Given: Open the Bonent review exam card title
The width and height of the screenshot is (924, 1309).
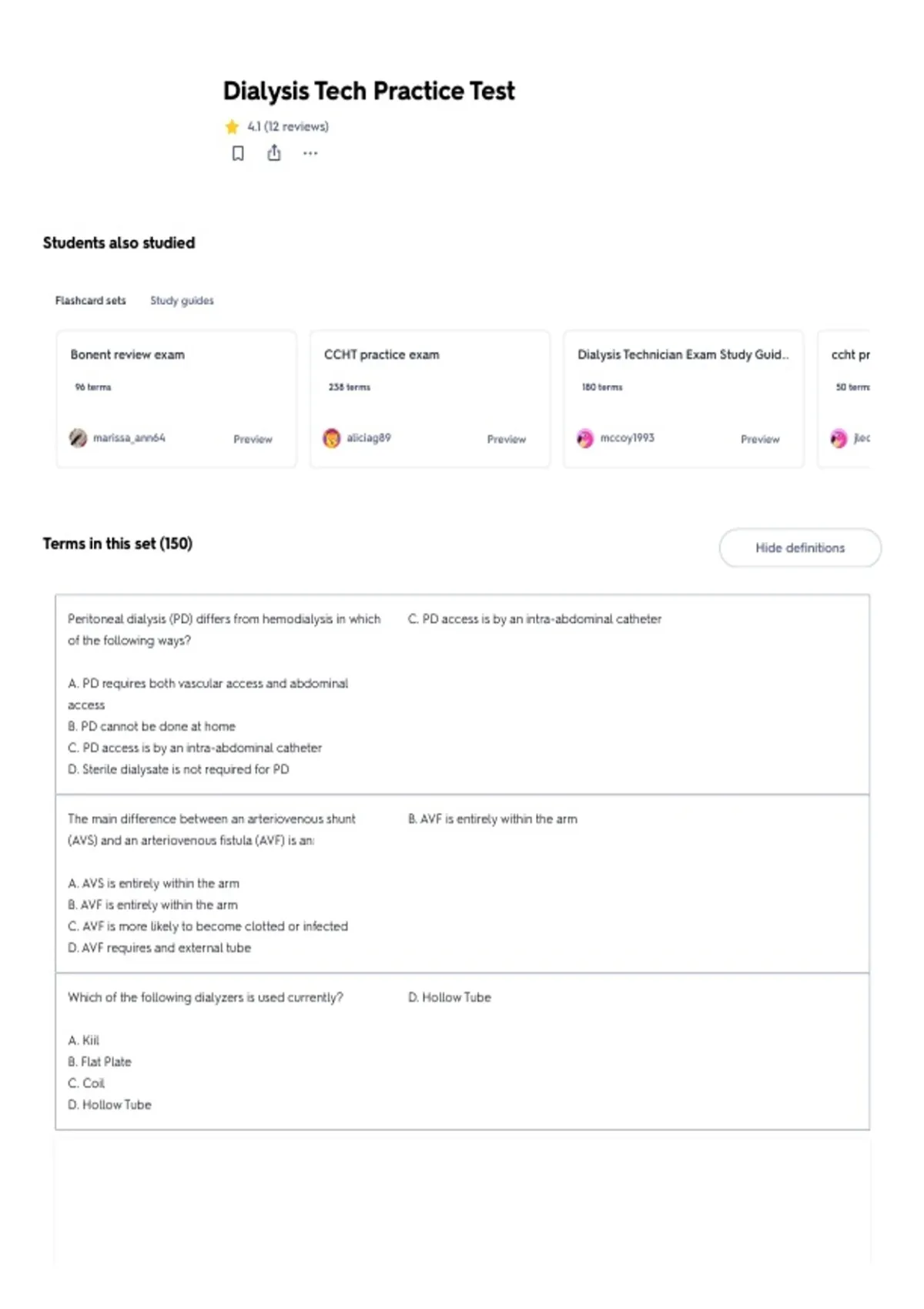Looking at the screenshot, I should coord(128,354).
